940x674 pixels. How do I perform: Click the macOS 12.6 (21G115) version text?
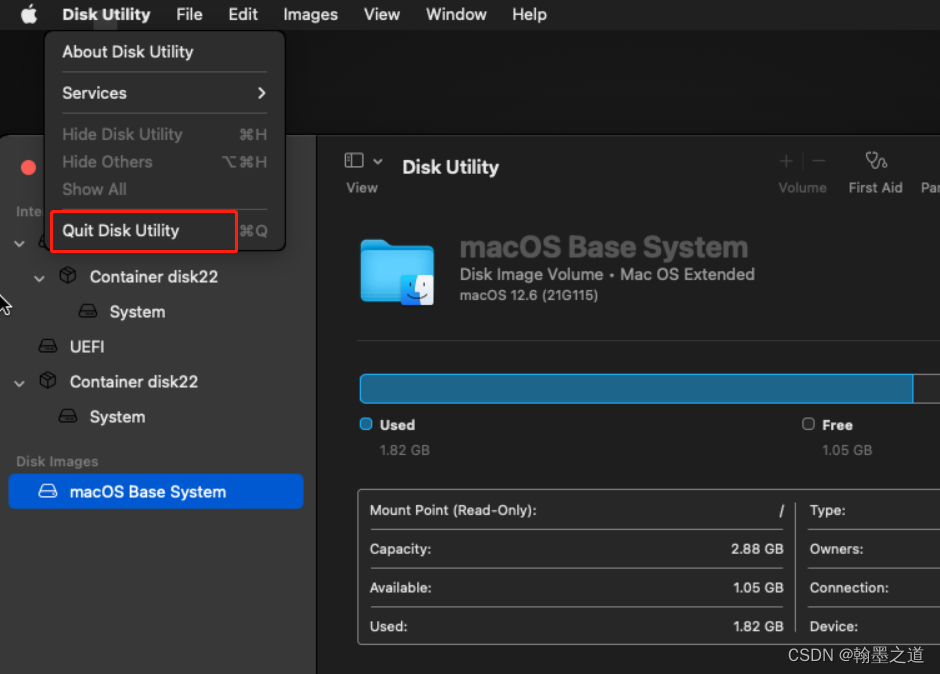(x=529, y=295)
